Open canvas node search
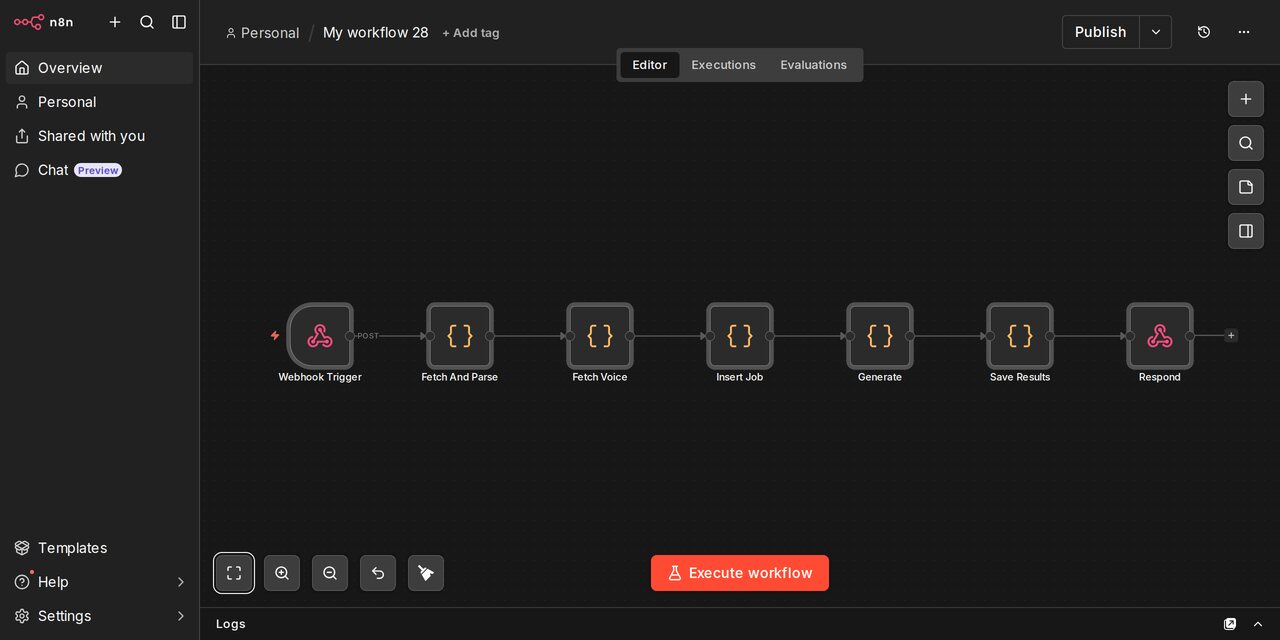This screenshot has width=1280, height=640. coord(1246,143)
